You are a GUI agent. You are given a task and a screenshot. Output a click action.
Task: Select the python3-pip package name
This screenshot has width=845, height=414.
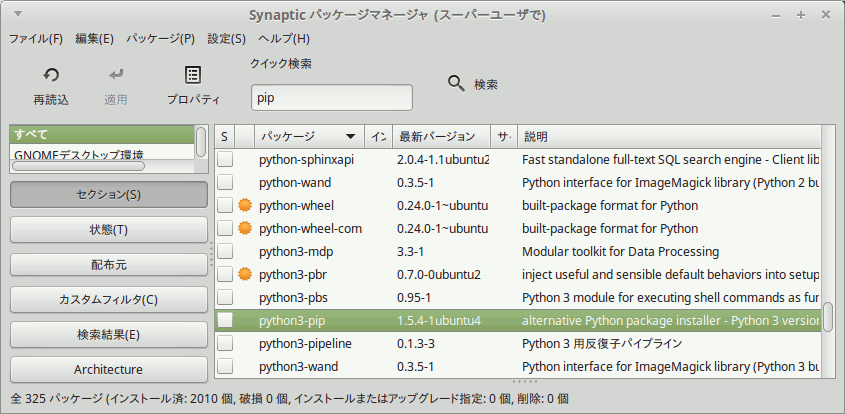(x=292, y=321)
